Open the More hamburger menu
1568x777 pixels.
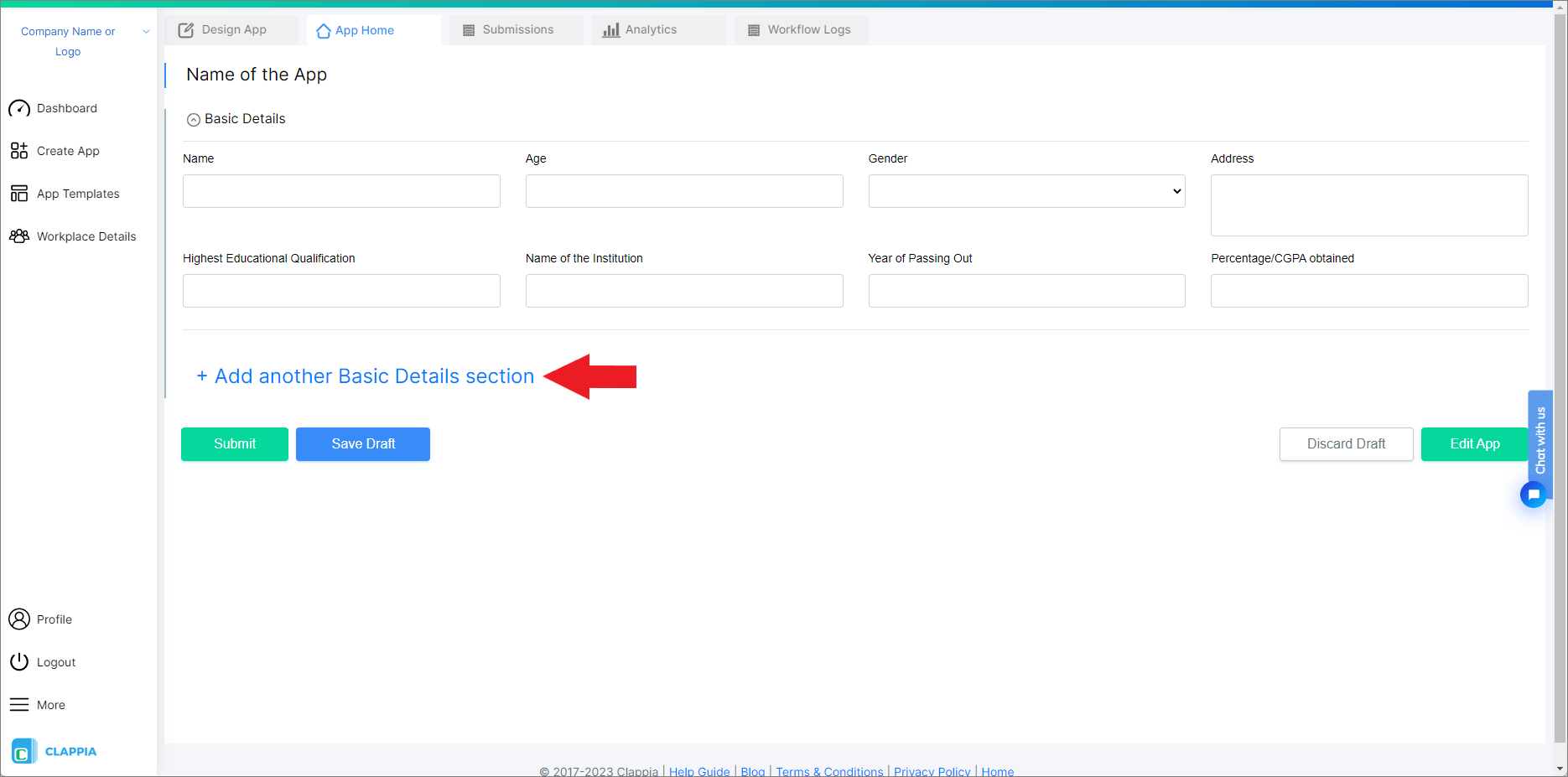19,704
